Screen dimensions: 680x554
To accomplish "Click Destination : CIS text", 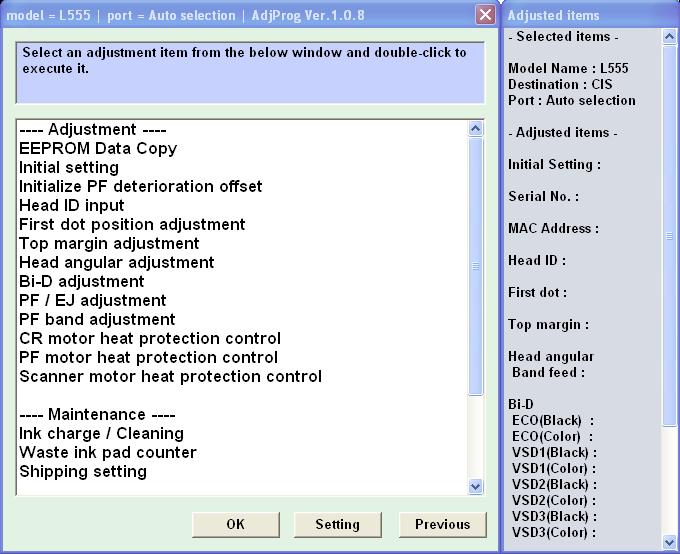I will point(560,84).
